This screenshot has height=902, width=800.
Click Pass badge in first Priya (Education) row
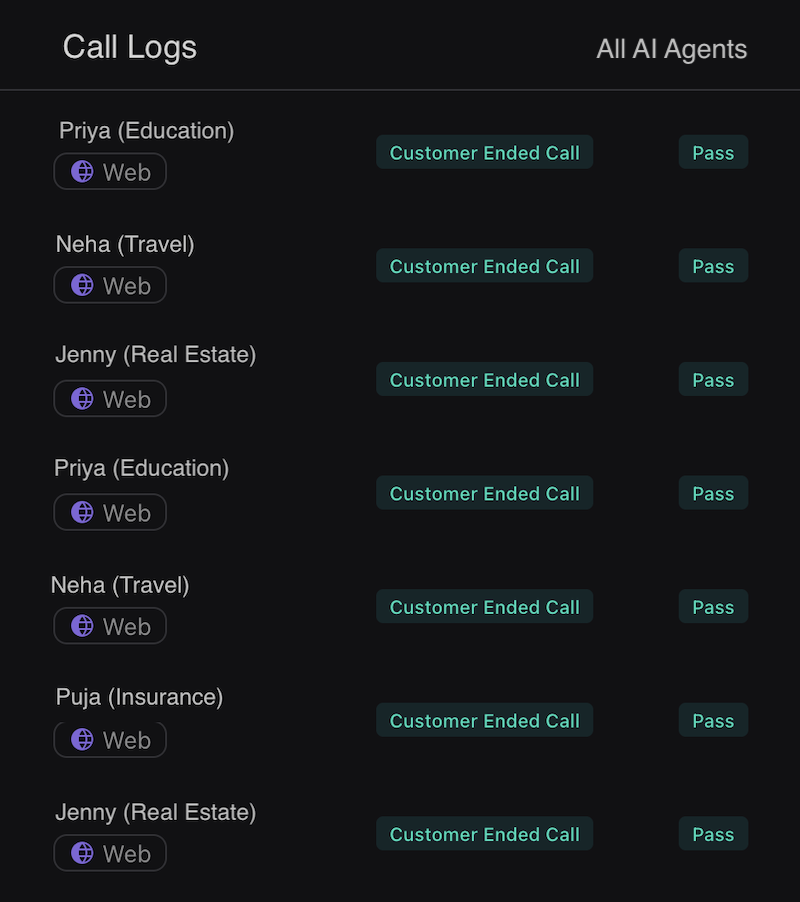(713, 153)
